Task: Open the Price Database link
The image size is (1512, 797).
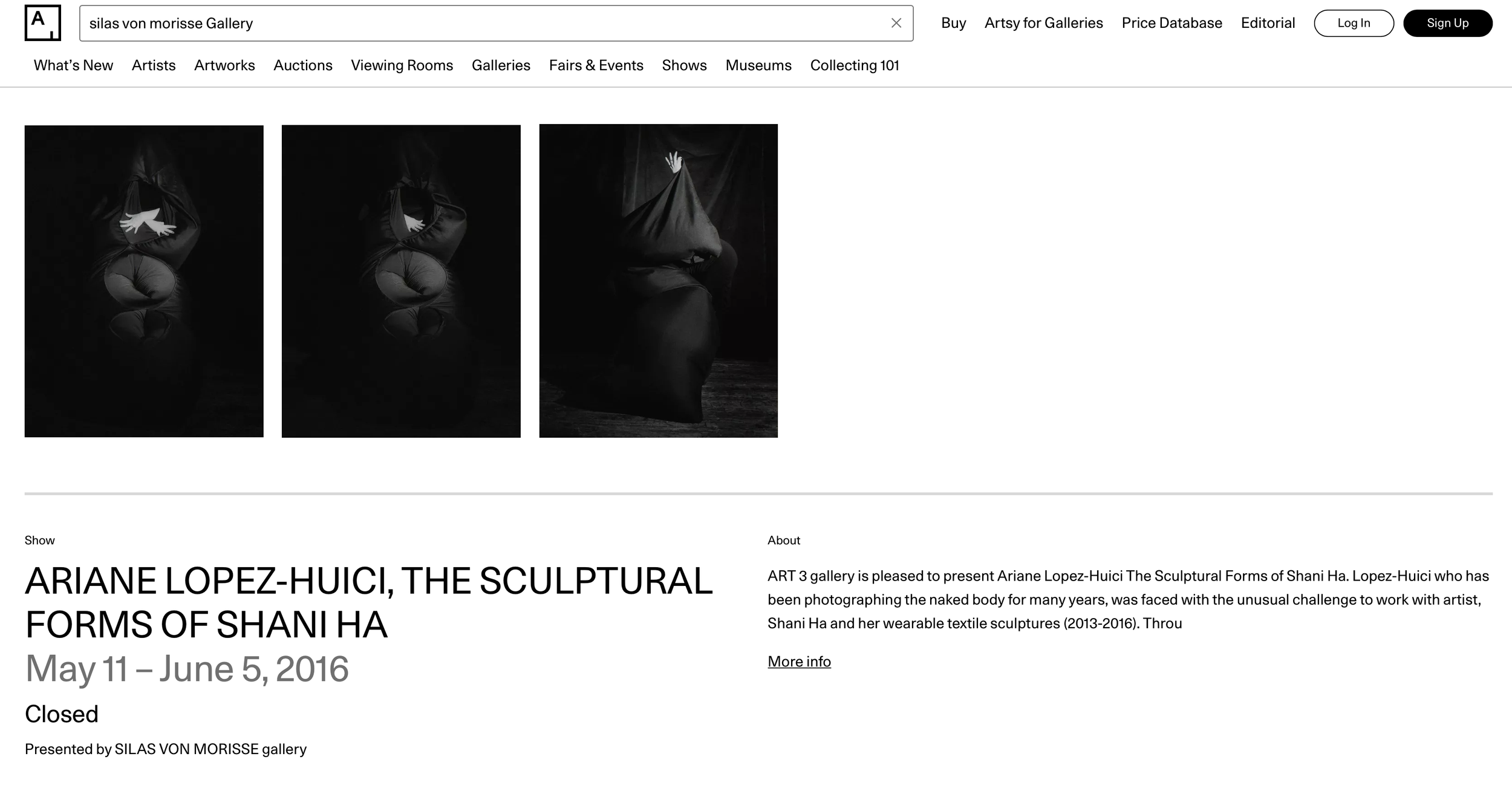Action: pos(1171,23)
